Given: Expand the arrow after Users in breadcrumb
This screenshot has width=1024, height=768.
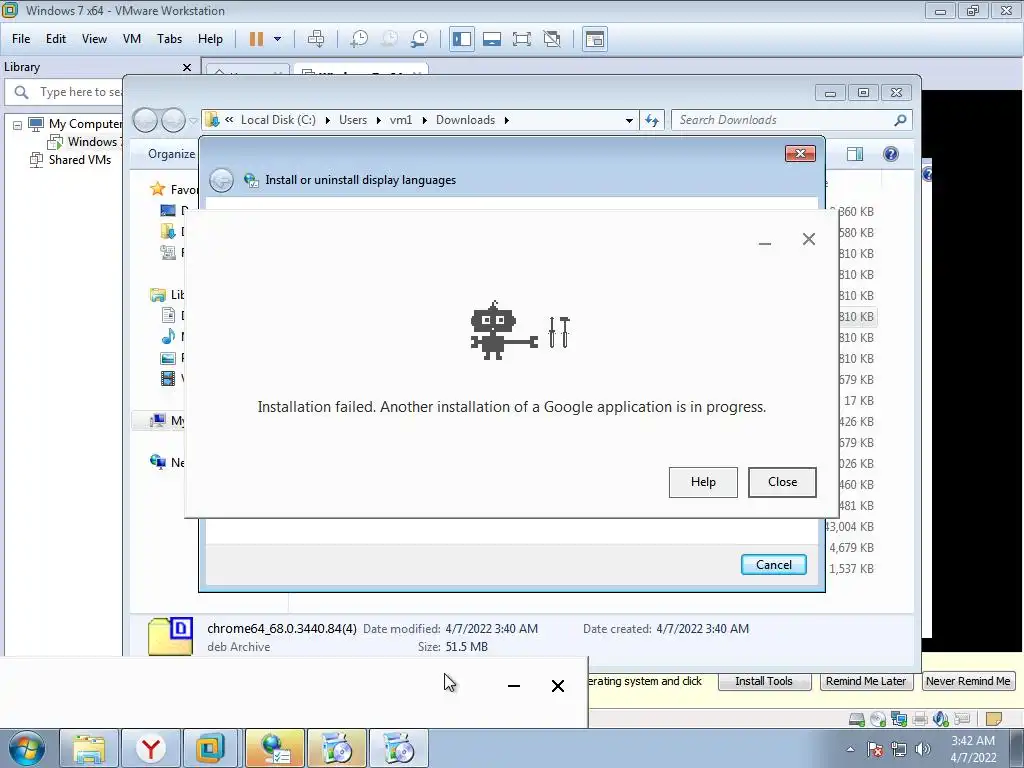Looking at the screenshot, I should point(378,120).
